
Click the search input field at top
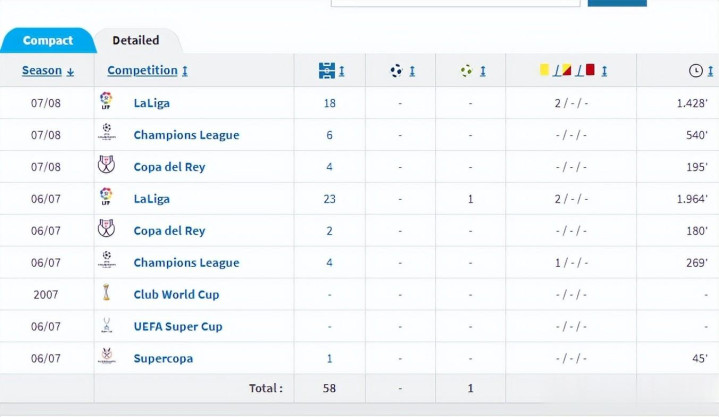point(455,3)
